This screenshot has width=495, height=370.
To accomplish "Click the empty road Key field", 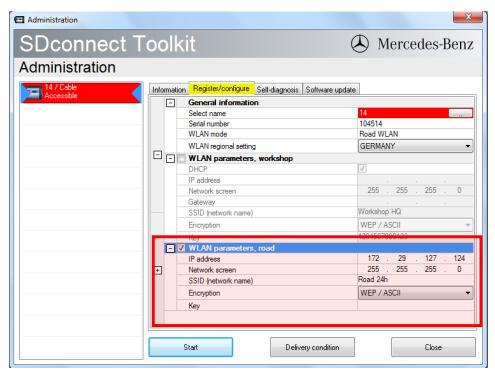I will point(415,306).
